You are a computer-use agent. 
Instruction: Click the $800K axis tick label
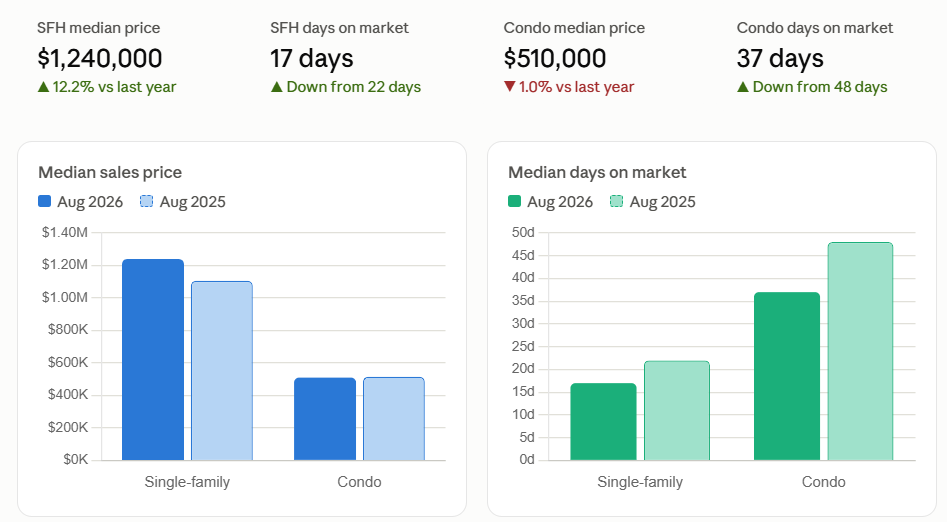point(68,330)
